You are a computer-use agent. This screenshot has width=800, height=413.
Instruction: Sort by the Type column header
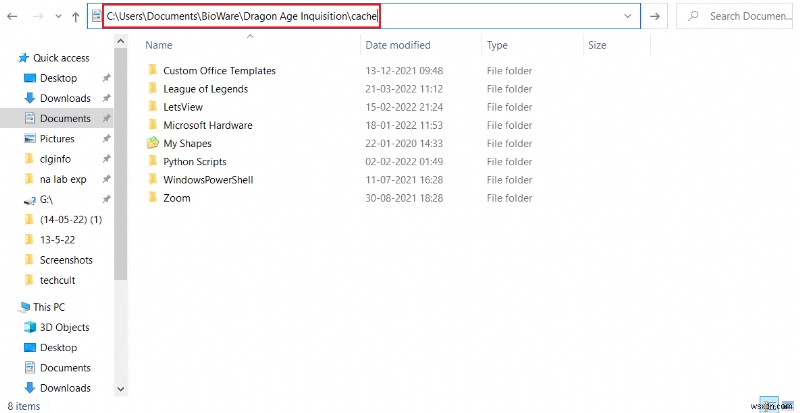pyautogui.click(x=497, y=46)
